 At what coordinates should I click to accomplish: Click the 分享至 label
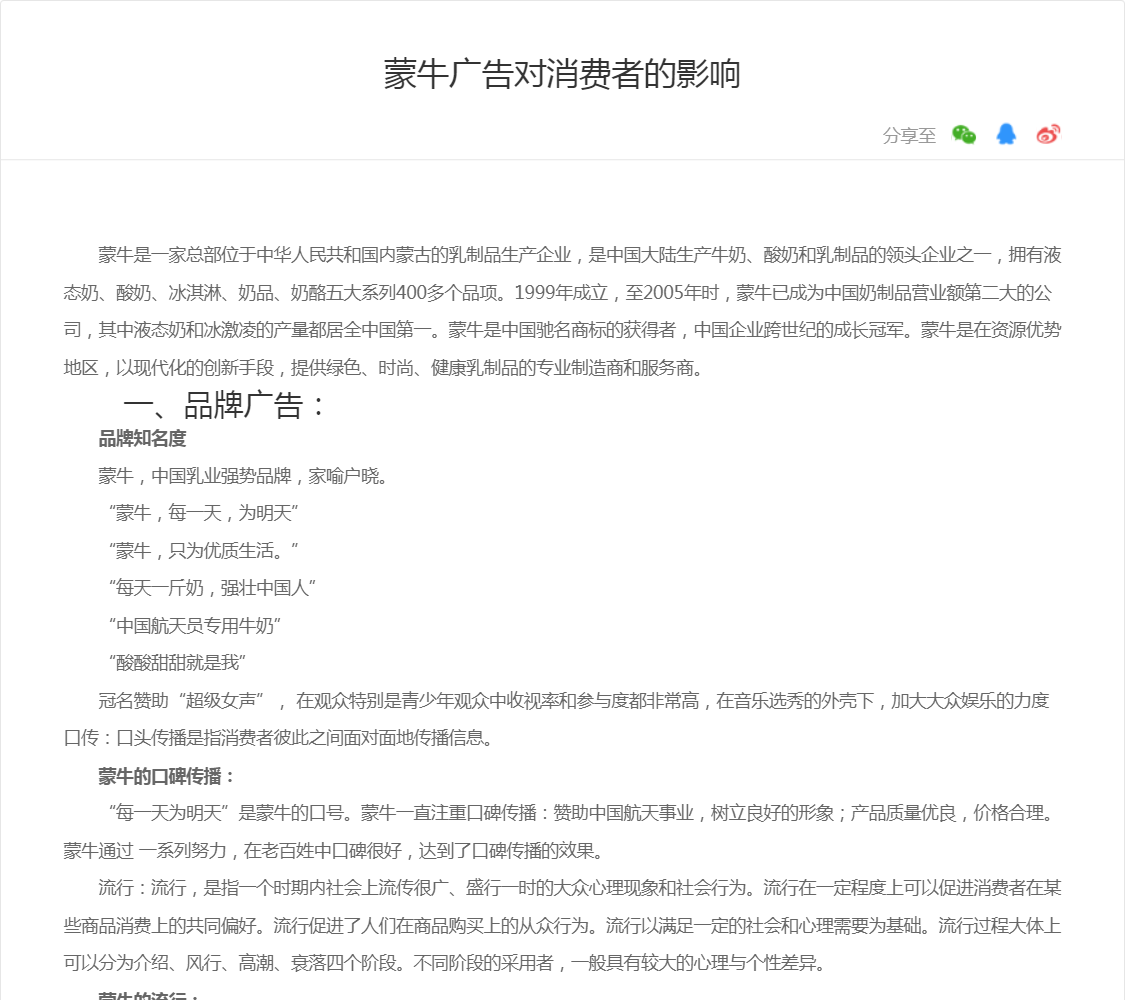(909, 136)
